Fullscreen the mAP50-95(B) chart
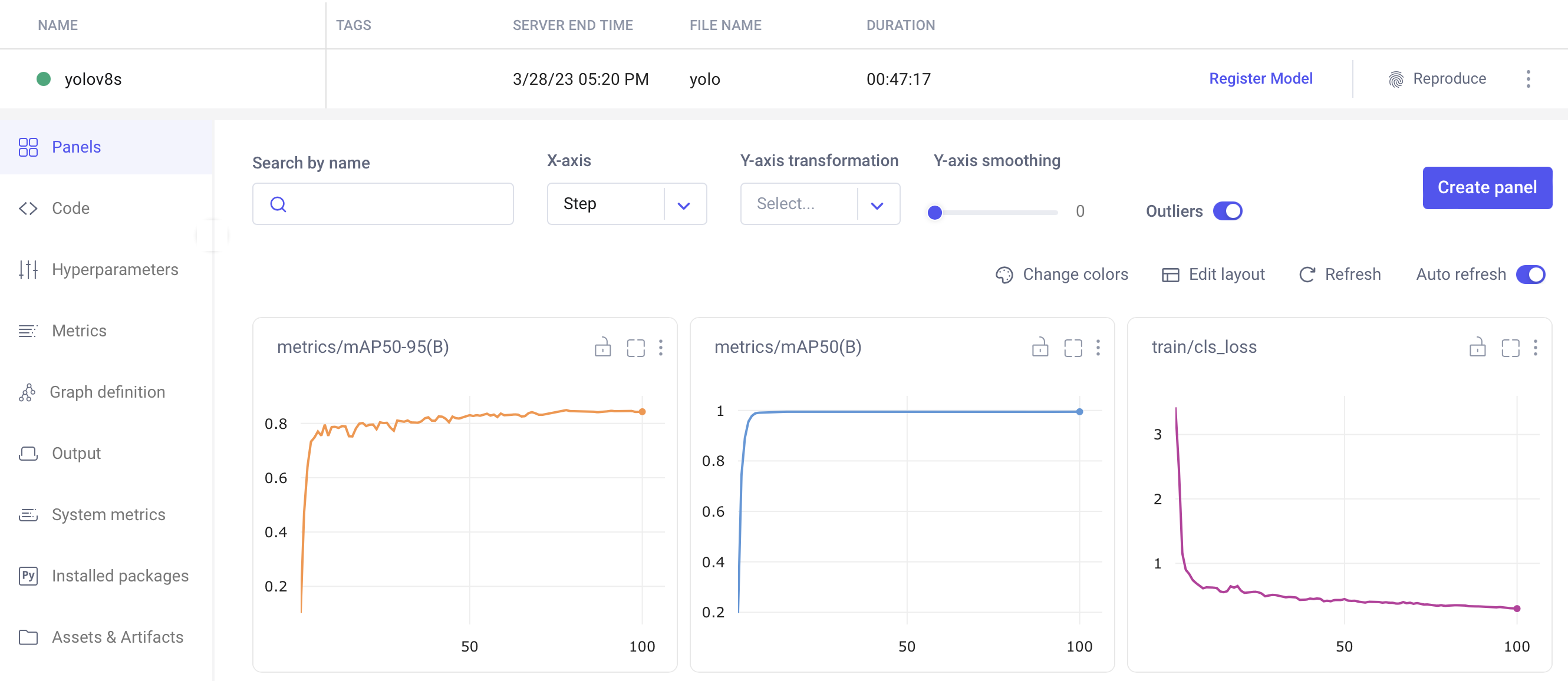The width and height of the screenshot is (1568, 681). tap(635, 348)
